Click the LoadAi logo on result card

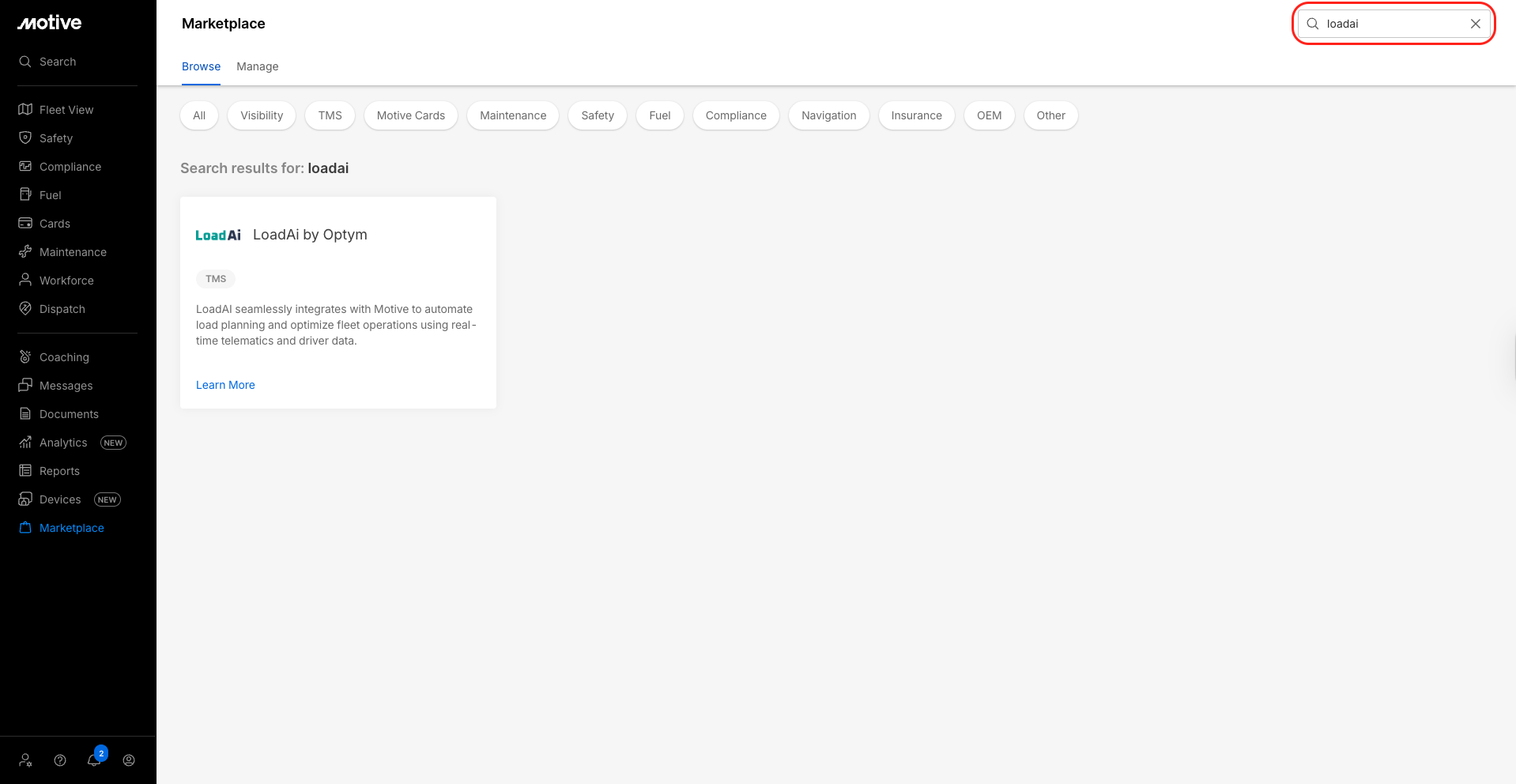coord(218,236)
